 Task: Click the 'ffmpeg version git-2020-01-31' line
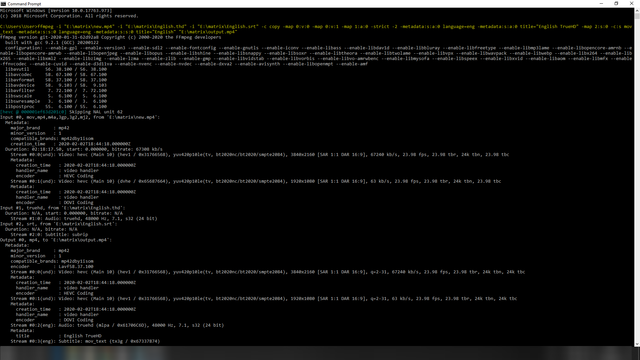click(111, 37)
